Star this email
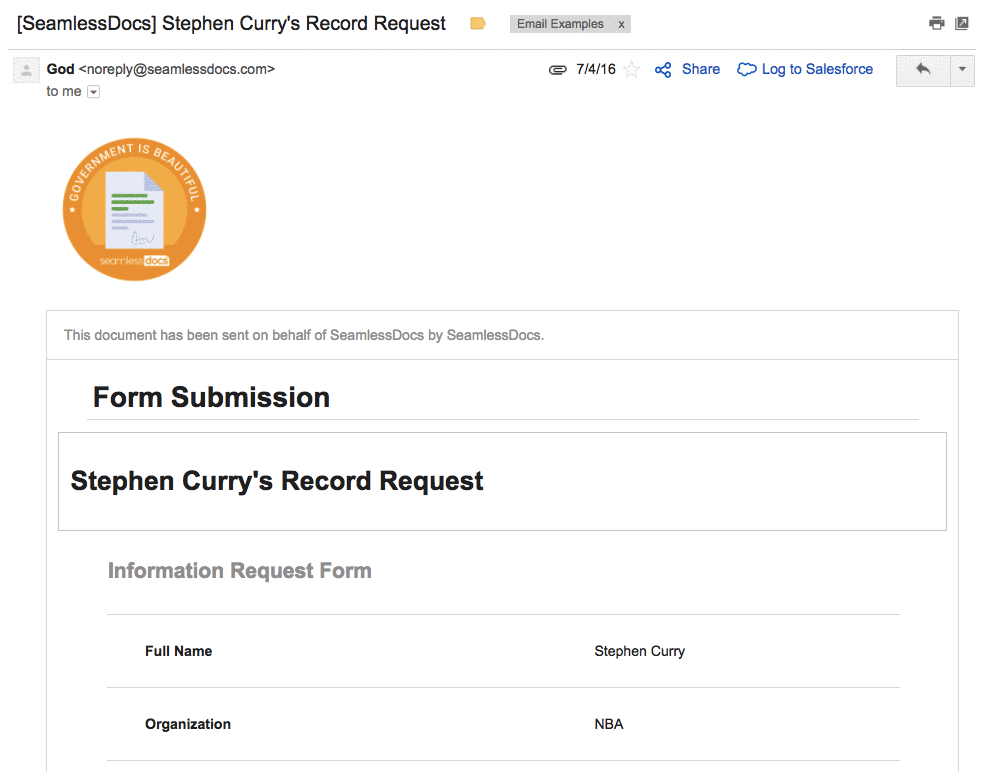 point(631,69)
